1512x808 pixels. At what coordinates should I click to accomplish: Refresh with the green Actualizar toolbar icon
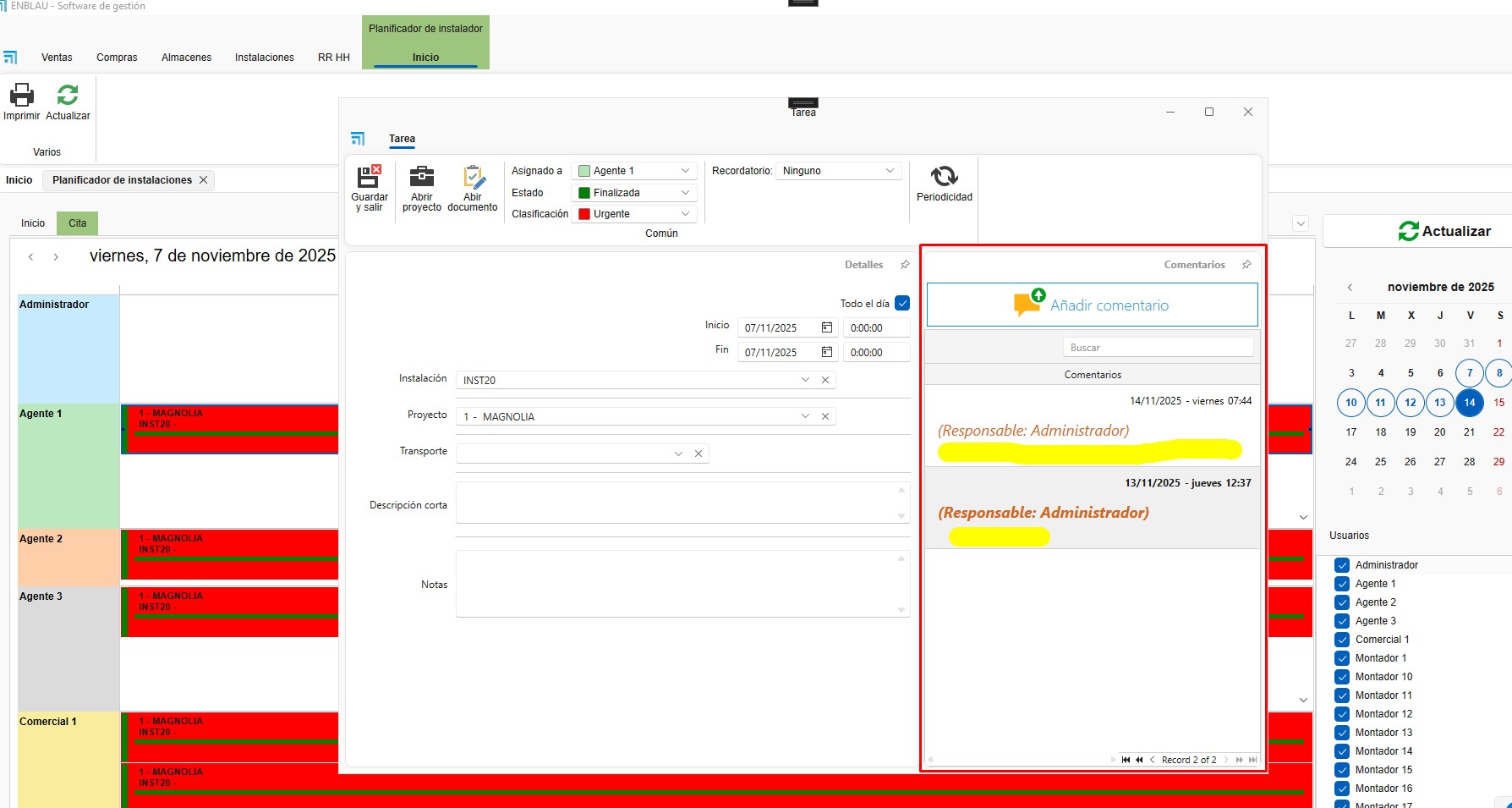(x=68, y=95)
